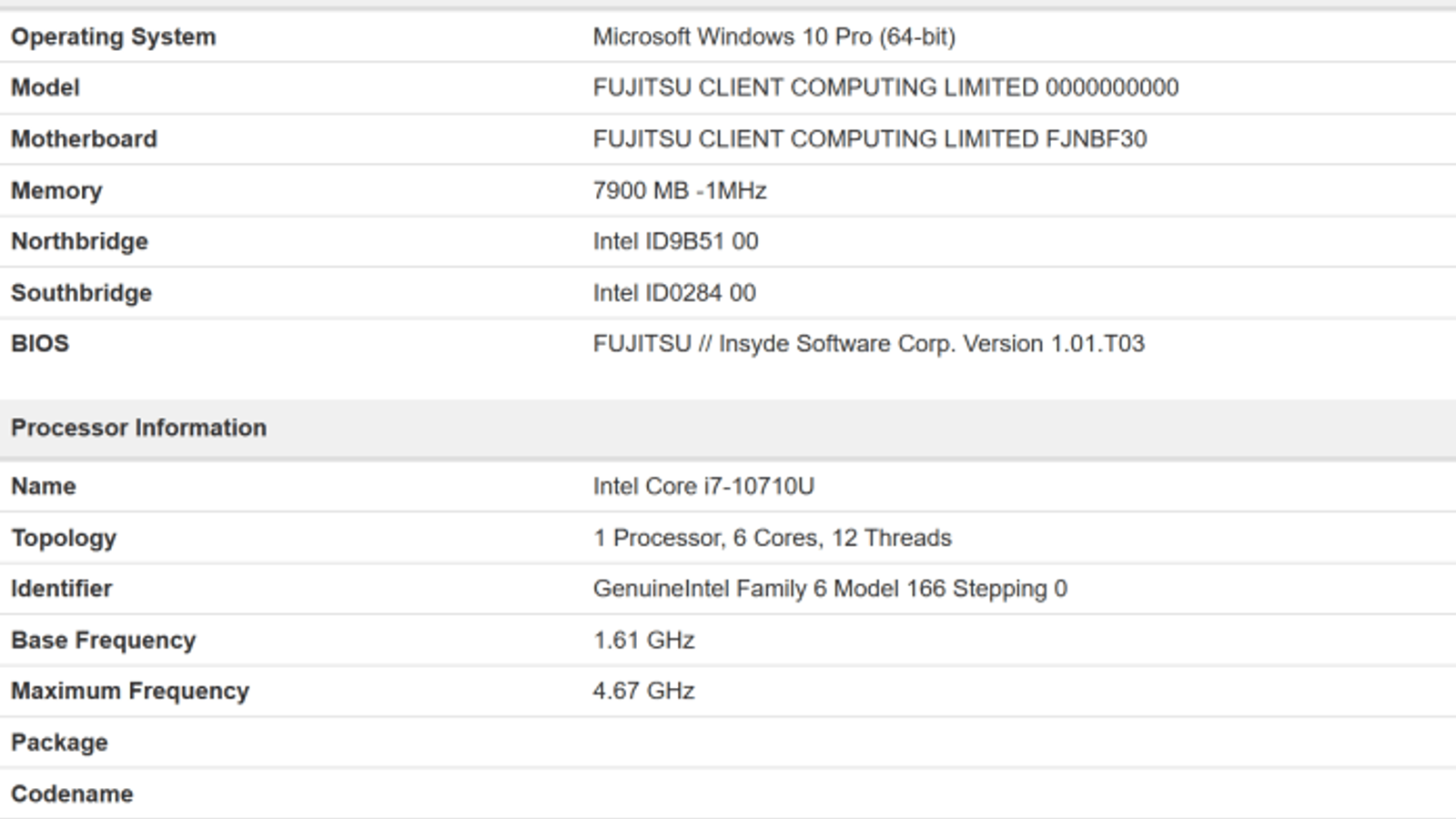
Task: Select the FJNBF30 motherboard value
Action: click(869, 139)
